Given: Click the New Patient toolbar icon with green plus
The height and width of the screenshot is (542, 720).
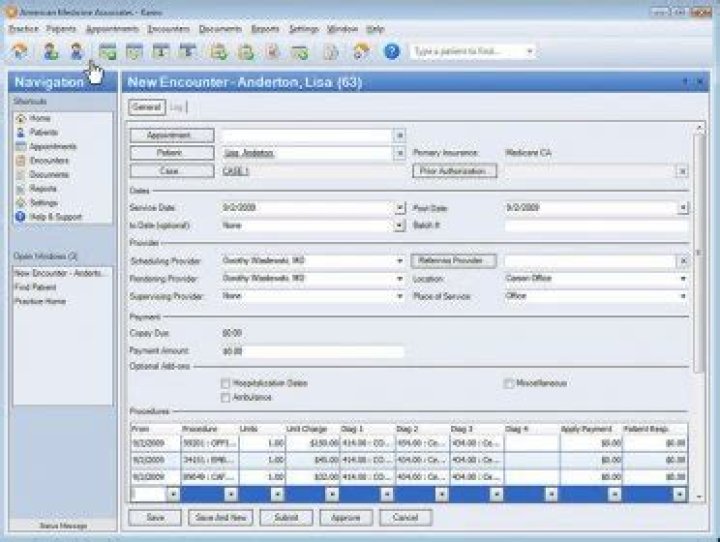Looking at the screenshot, I should (51, 51).
